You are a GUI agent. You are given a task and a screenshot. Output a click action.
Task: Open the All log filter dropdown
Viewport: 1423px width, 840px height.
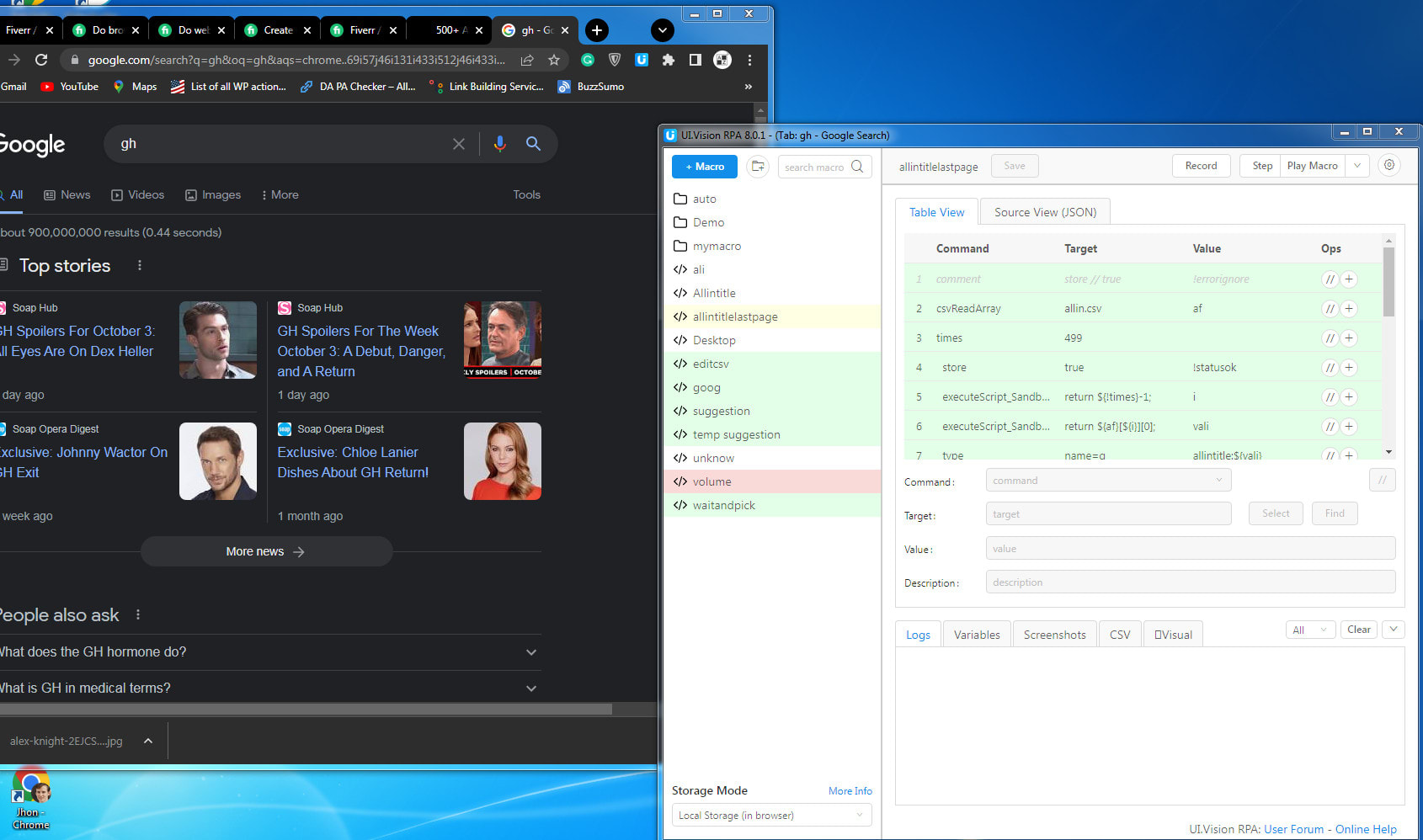pos(1310,629)
